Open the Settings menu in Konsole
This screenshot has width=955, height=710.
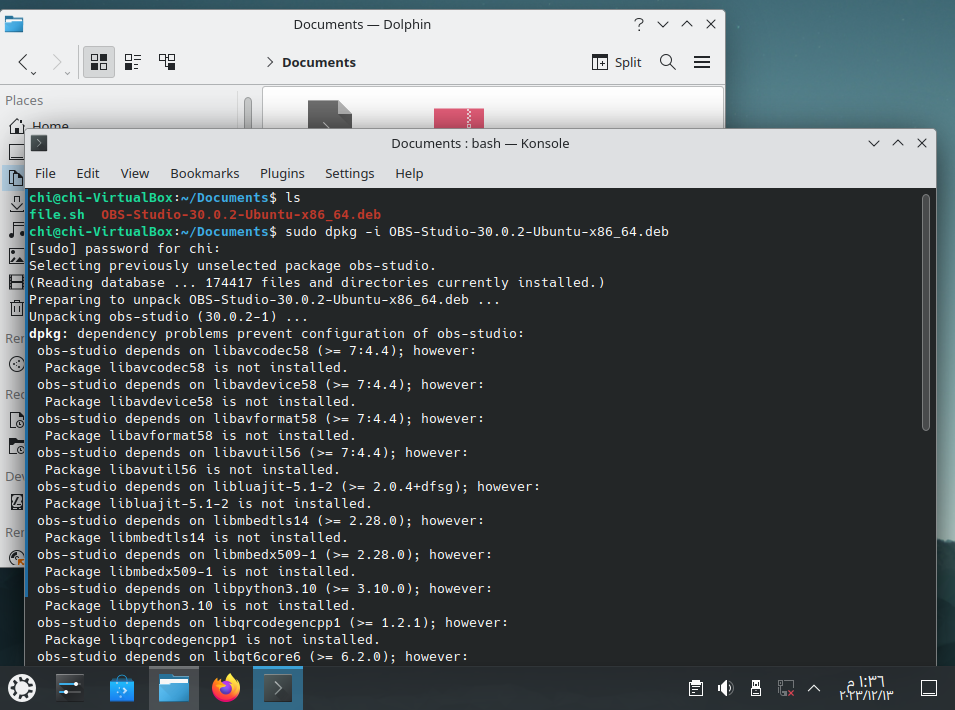coord(349,173)
